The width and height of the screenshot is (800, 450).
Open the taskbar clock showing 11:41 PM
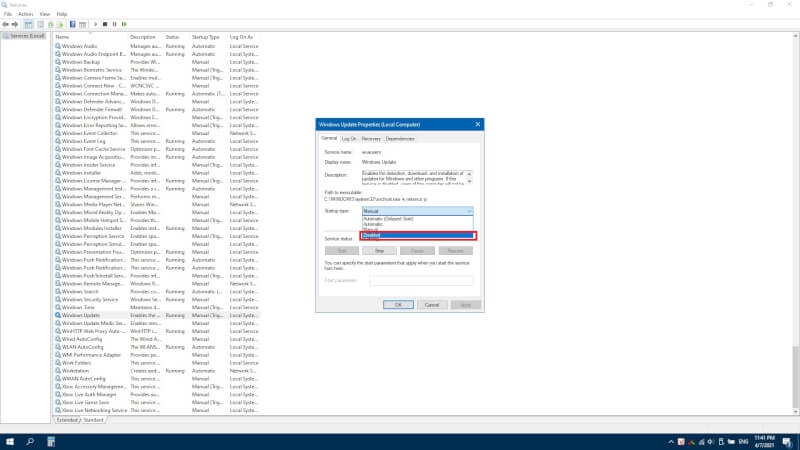(764, 442)
